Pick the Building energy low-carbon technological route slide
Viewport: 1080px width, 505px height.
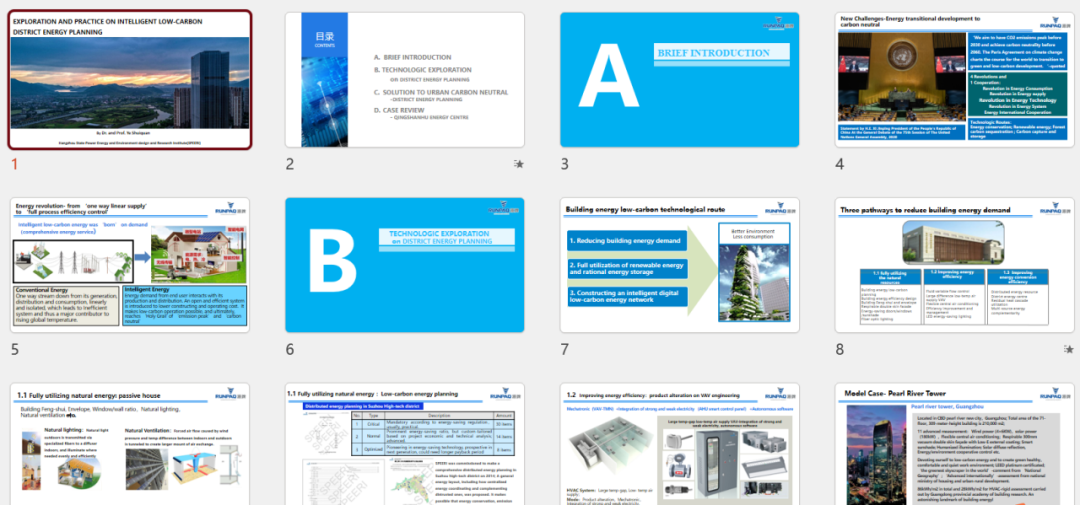pos(679,265)
